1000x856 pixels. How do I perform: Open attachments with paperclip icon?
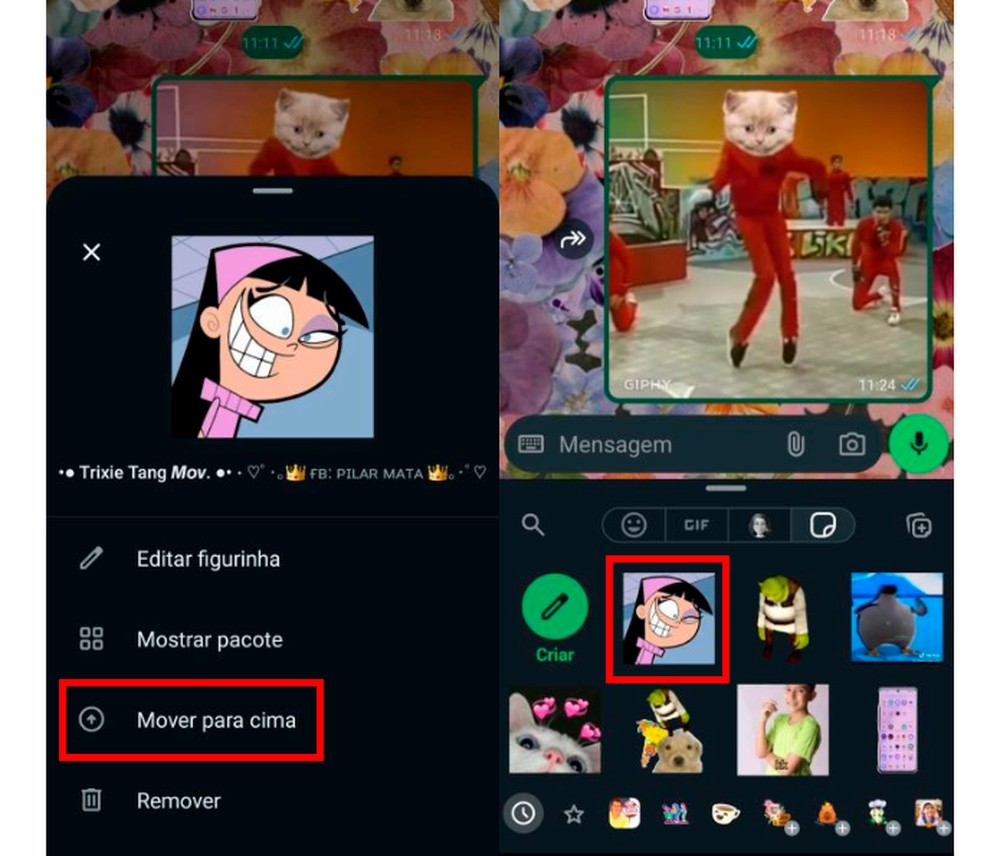click(795, 444)
